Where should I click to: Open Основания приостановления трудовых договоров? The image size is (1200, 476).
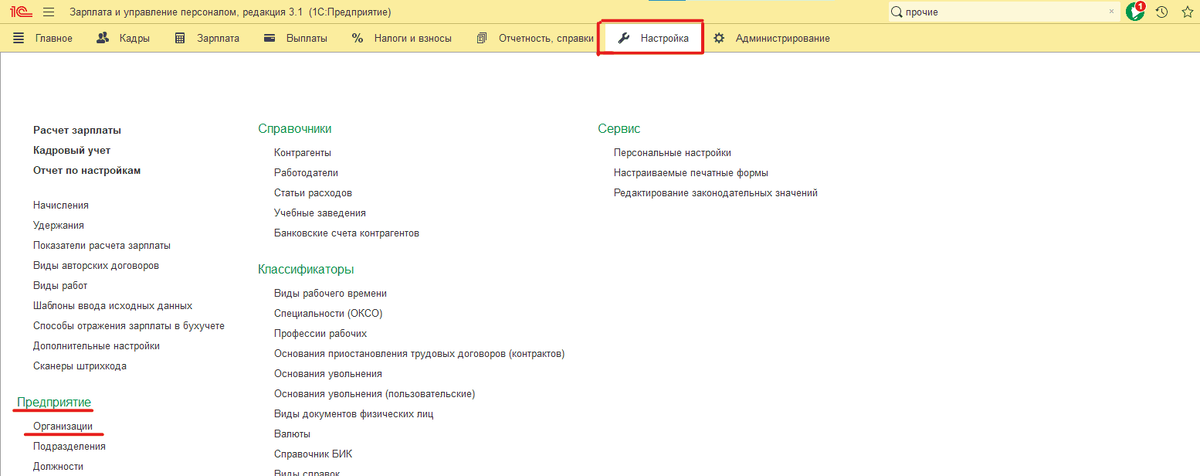[x=420, y=354]
